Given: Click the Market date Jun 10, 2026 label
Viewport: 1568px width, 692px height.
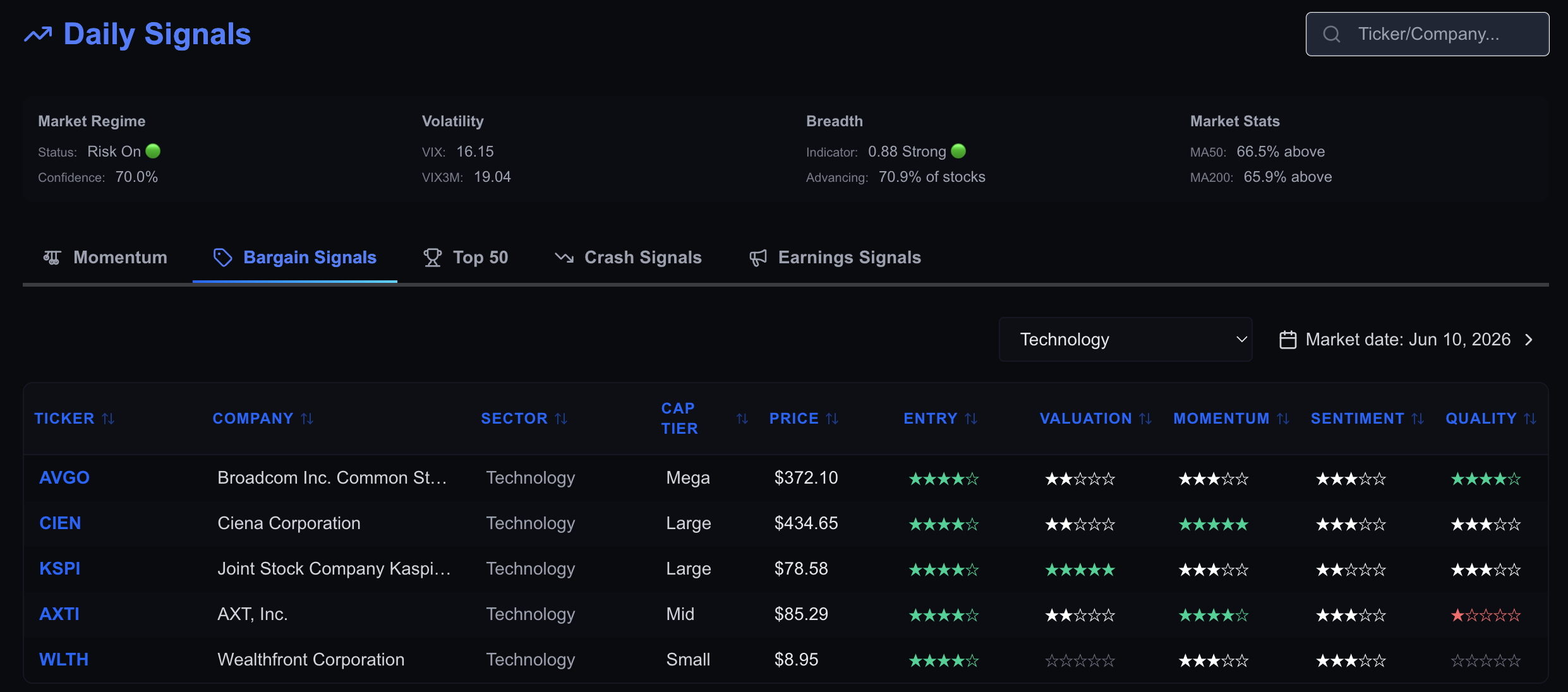Looking at the screenshot, I should [1408, 340].
